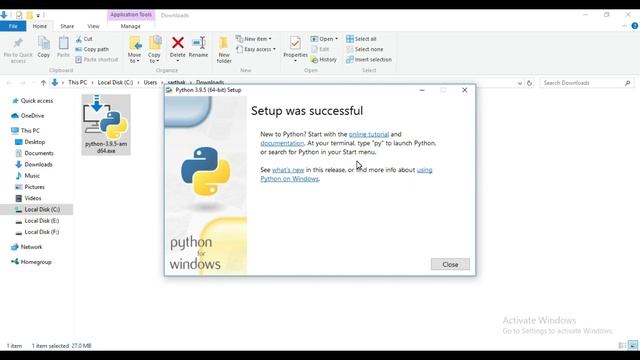Click Select all
This screenshot has width=640, height=360.
[361, 39]
